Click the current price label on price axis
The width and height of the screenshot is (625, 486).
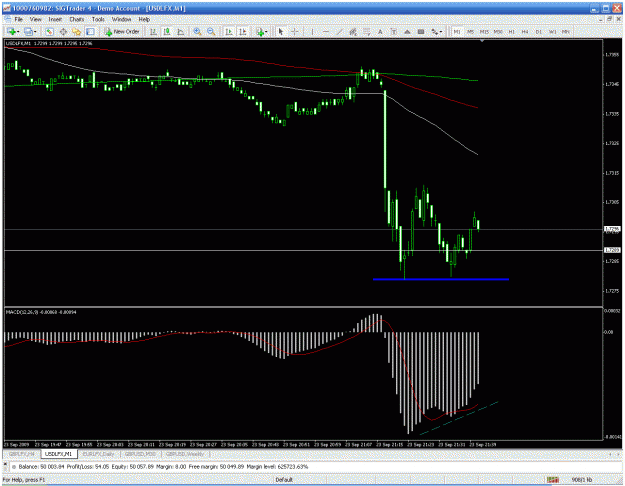click(612, 229)
